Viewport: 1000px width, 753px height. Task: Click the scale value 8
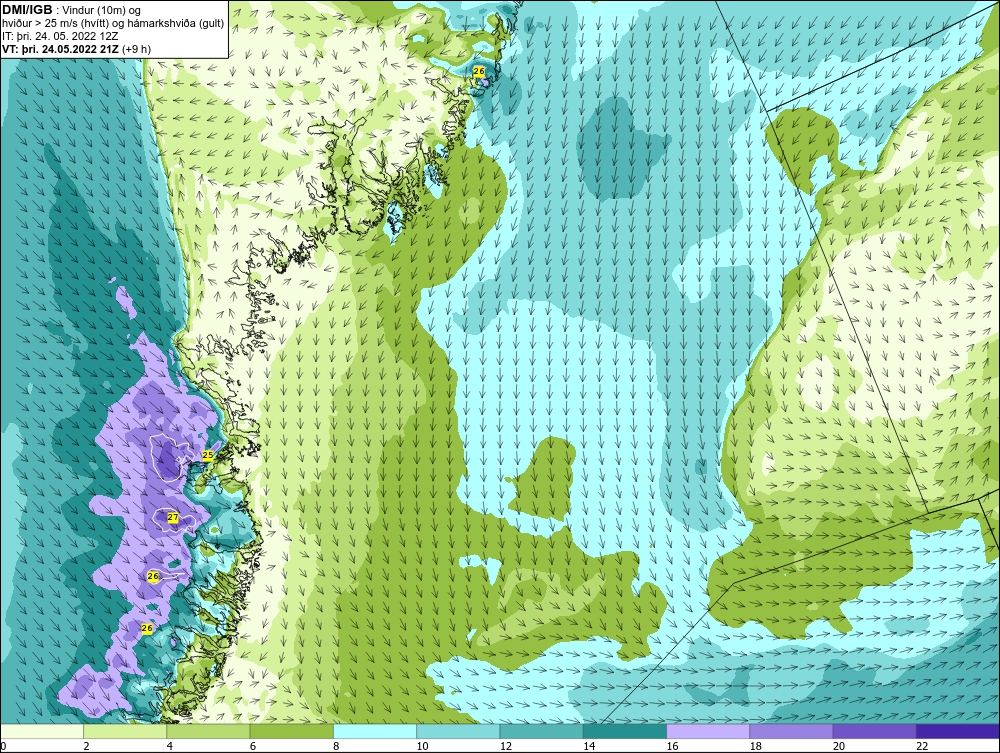(336, 747)
